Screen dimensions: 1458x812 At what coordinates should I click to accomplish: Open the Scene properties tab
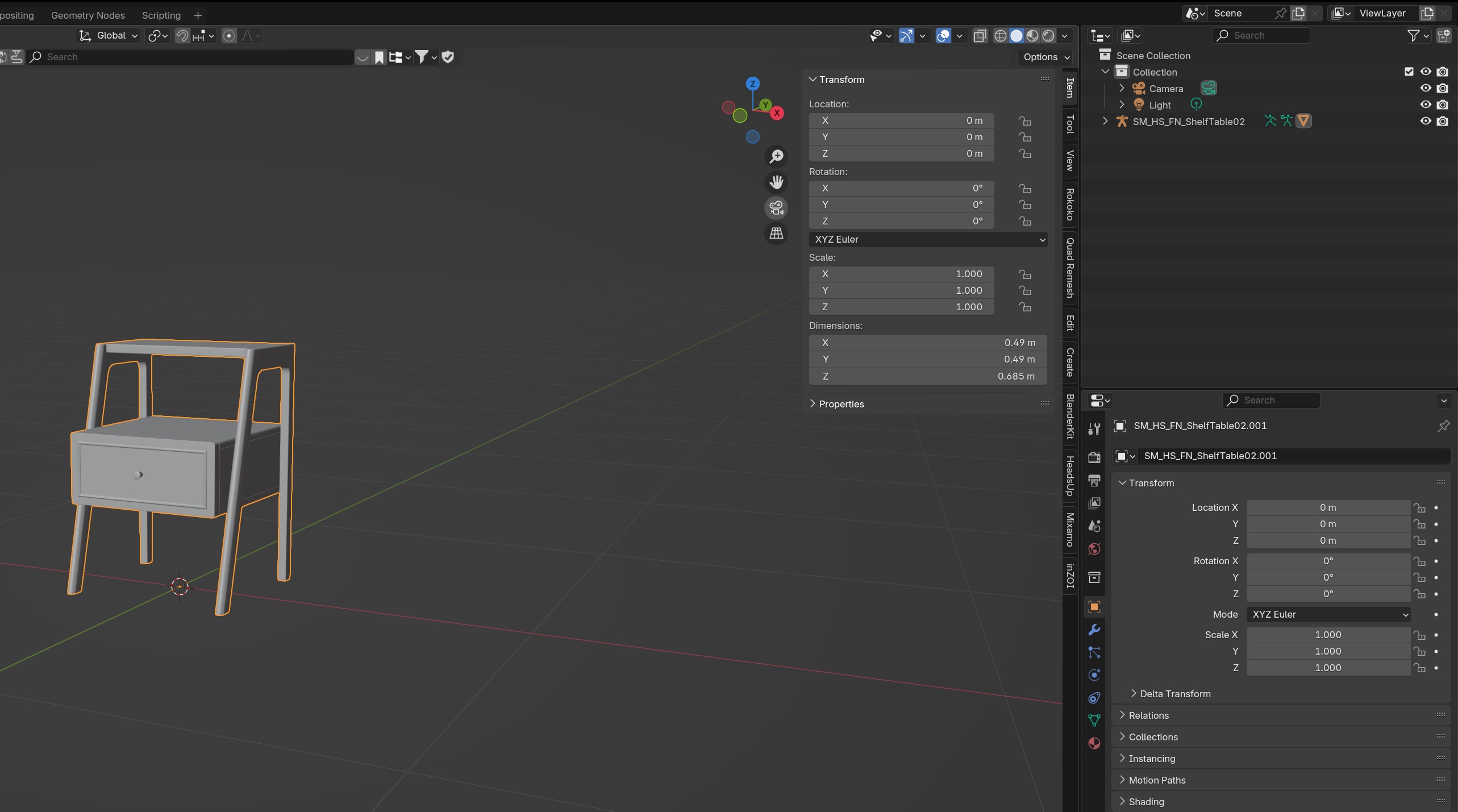coord(1094,526)
